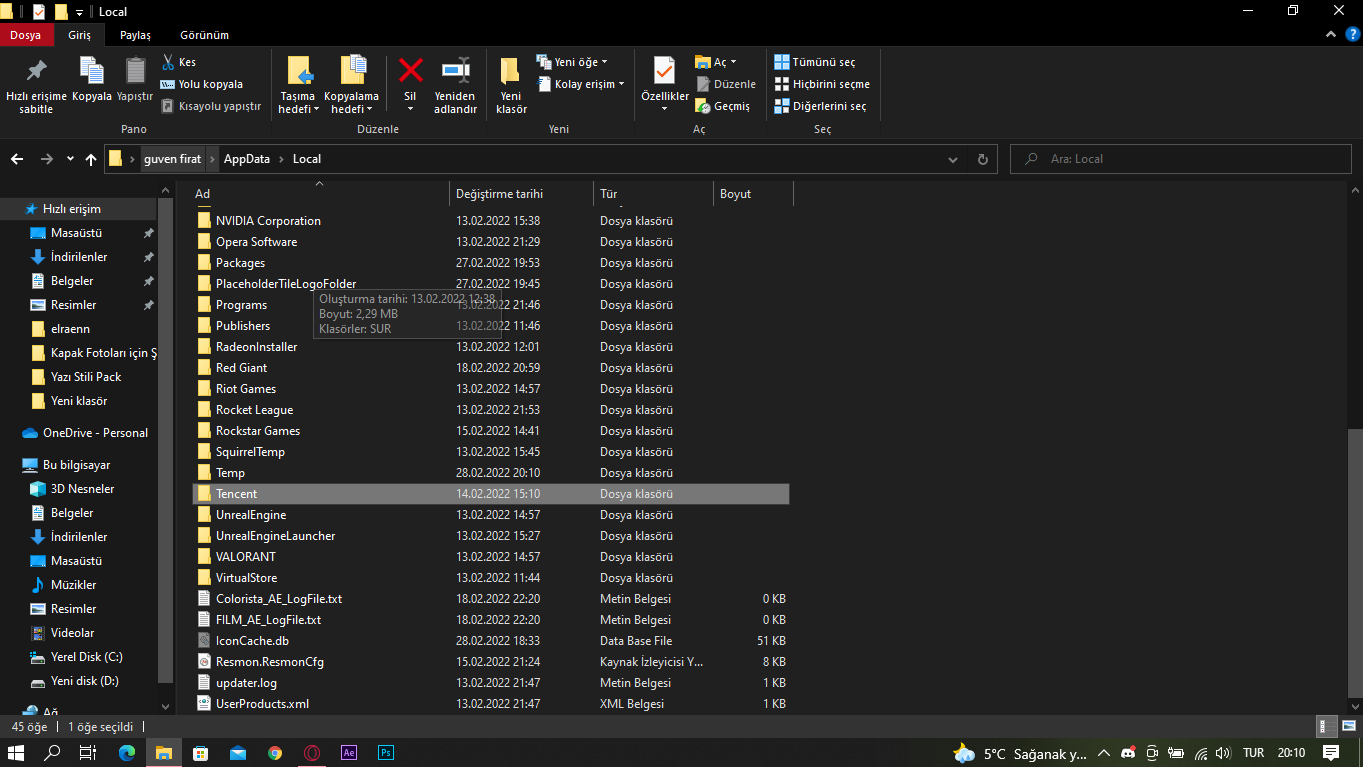Screen dimensions: 1363x767
Task: Click Yolu kopyala in ribbon
Action: [x=201, y=84]
